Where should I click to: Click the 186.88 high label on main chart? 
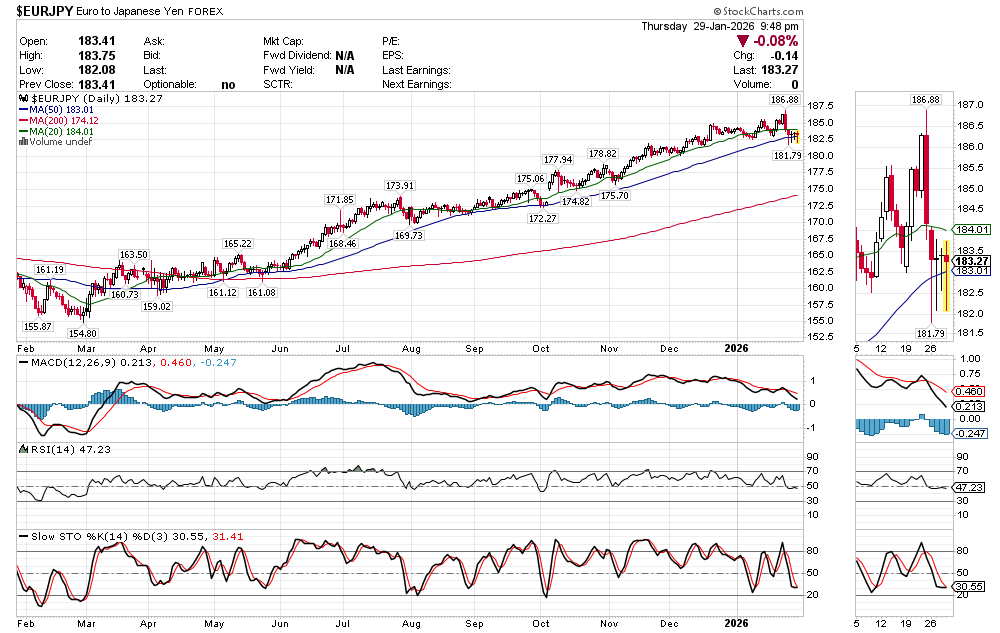783,100
